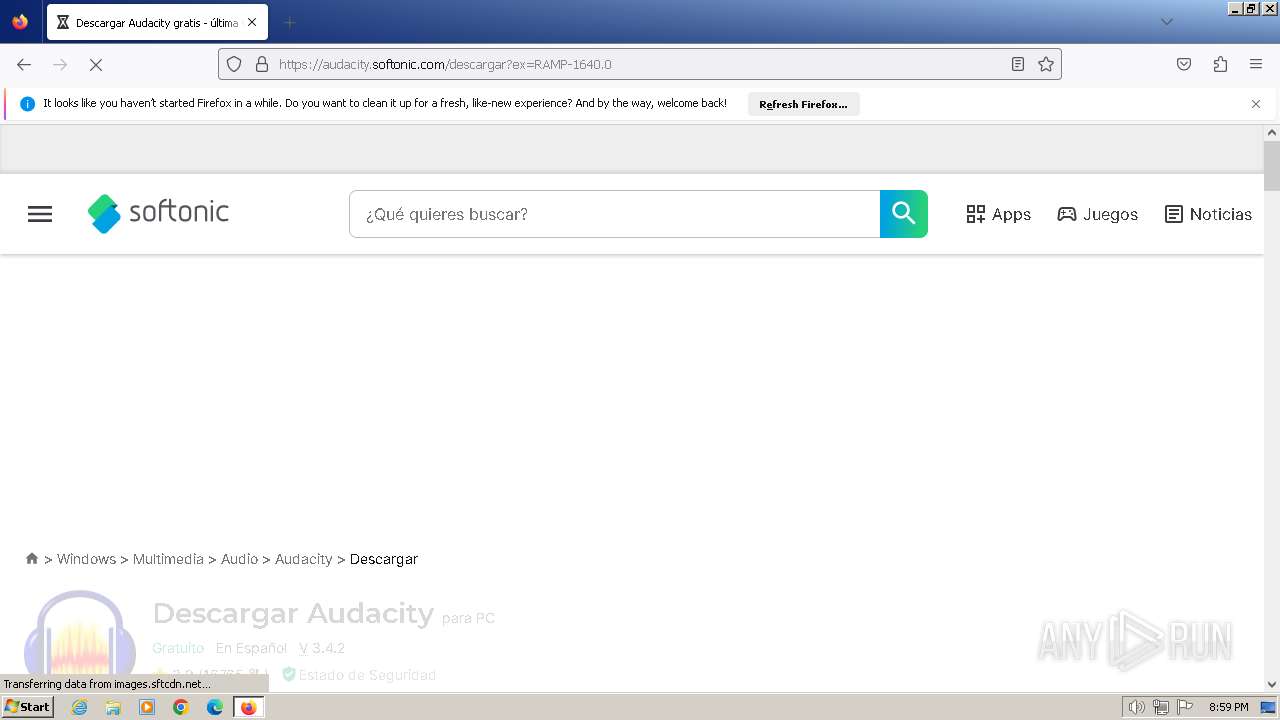1280x720 pixels.
Task: Open the Noticias section
Action: click(1208, 214)
